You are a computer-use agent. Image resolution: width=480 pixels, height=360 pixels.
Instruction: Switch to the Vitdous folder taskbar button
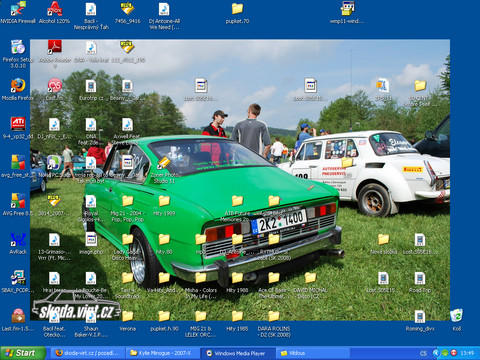(313, 353)
